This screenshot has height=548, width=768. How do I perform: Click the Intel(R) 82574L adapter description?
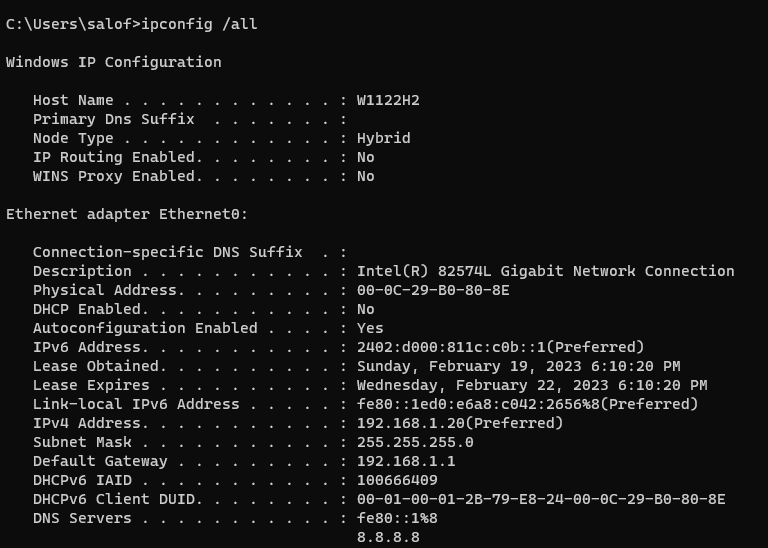[x=546, y=271]
